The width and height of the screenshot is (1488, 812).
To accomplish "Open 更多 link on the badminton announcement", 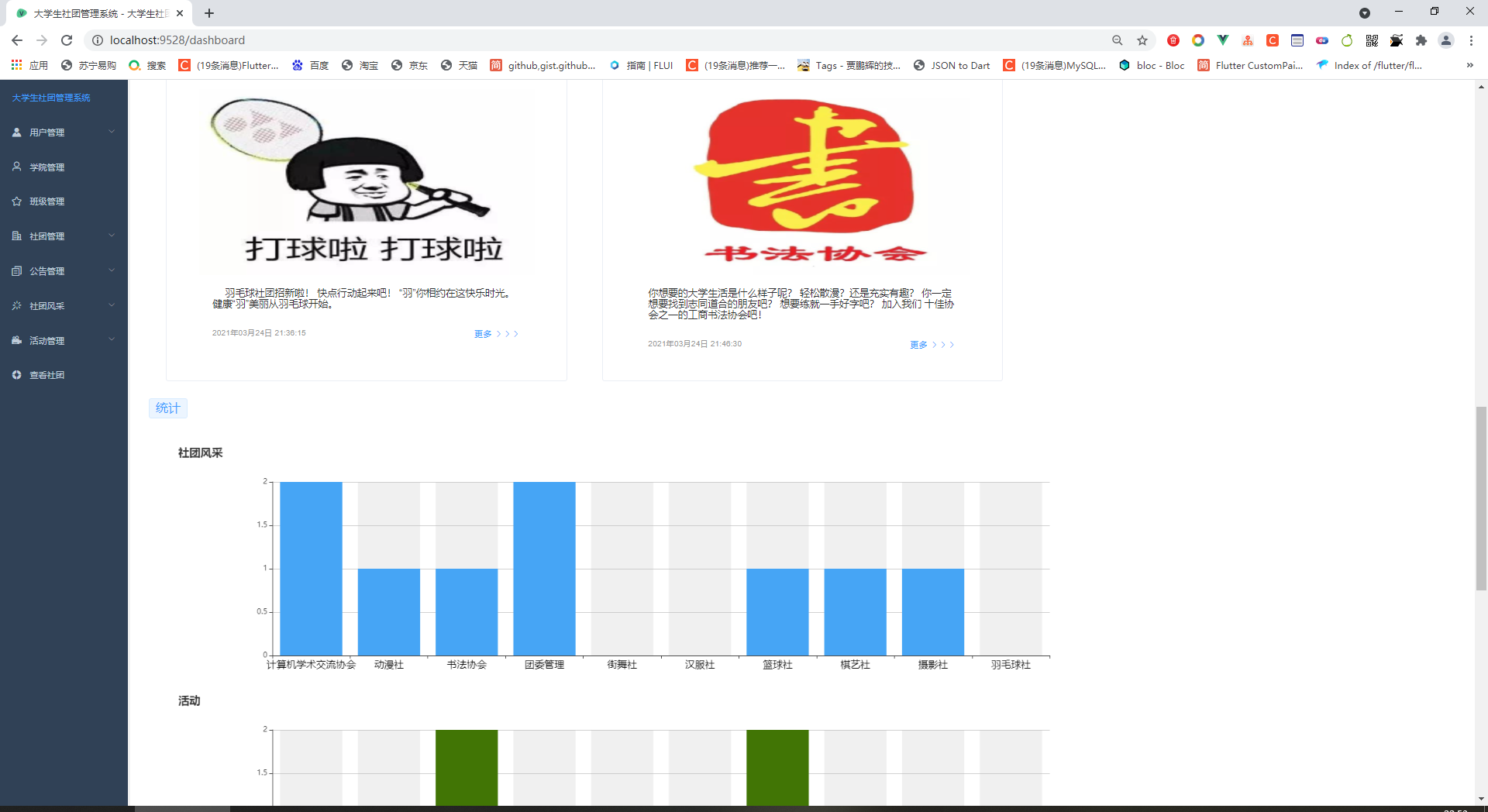I will click(483, 333).
